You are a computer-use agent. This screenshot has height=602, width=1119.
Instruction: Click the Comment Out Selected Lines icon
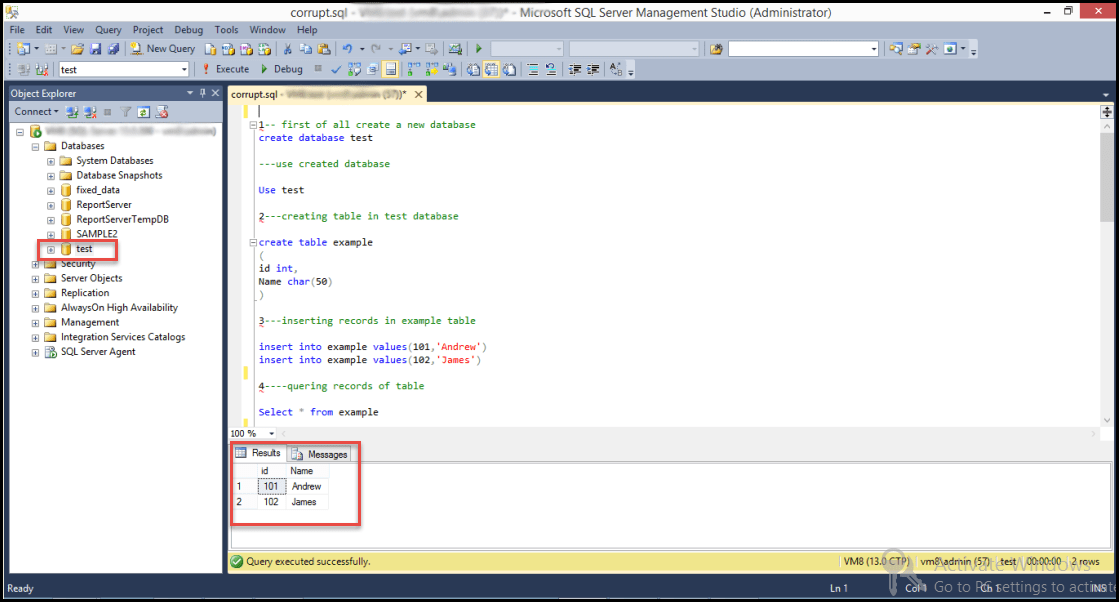(x=531, y=69)
